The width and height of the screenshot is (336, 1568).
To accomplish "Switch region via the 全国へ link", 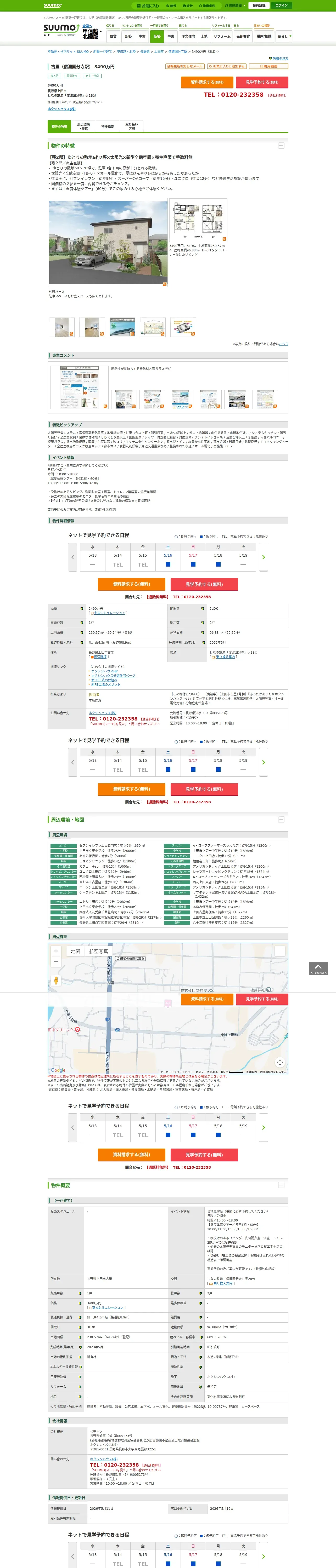I will click(x=87, y=26).
